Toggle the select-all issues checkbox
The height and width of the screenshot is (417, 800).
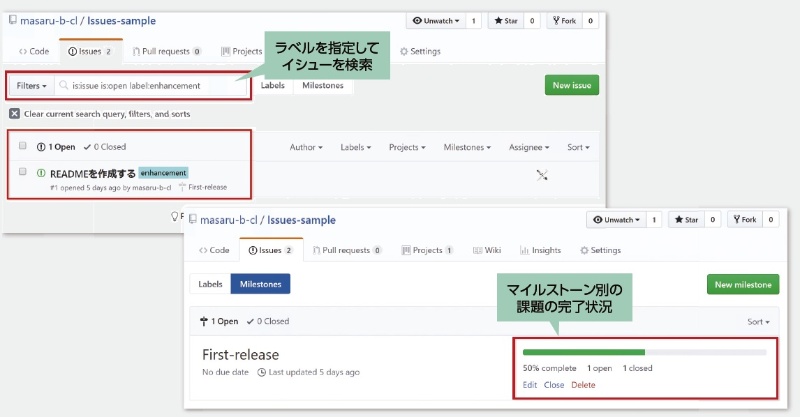click(22, 146)
